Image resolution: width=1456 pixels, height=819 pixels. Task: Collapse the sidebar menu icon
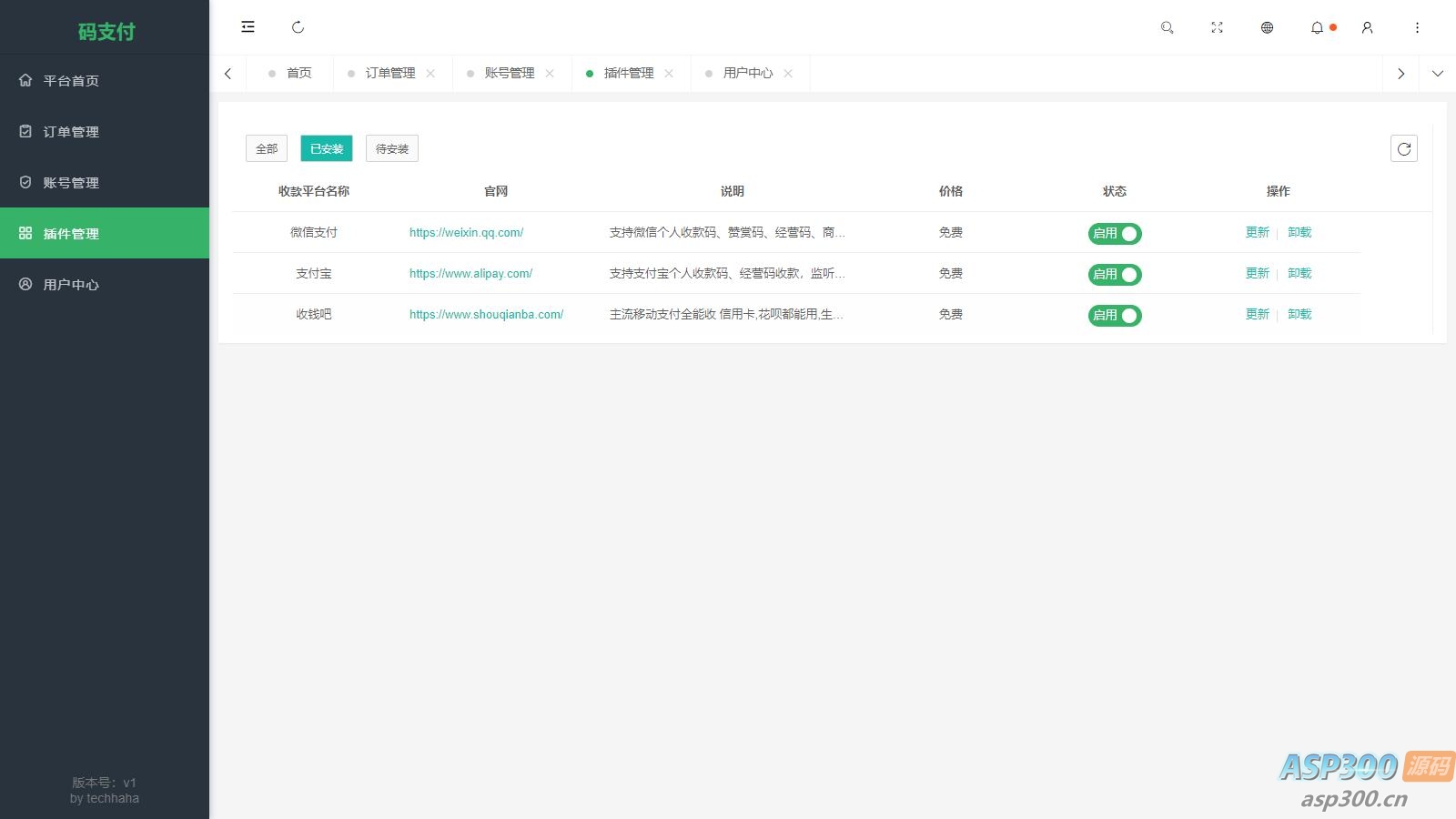(x=248, y=27)
